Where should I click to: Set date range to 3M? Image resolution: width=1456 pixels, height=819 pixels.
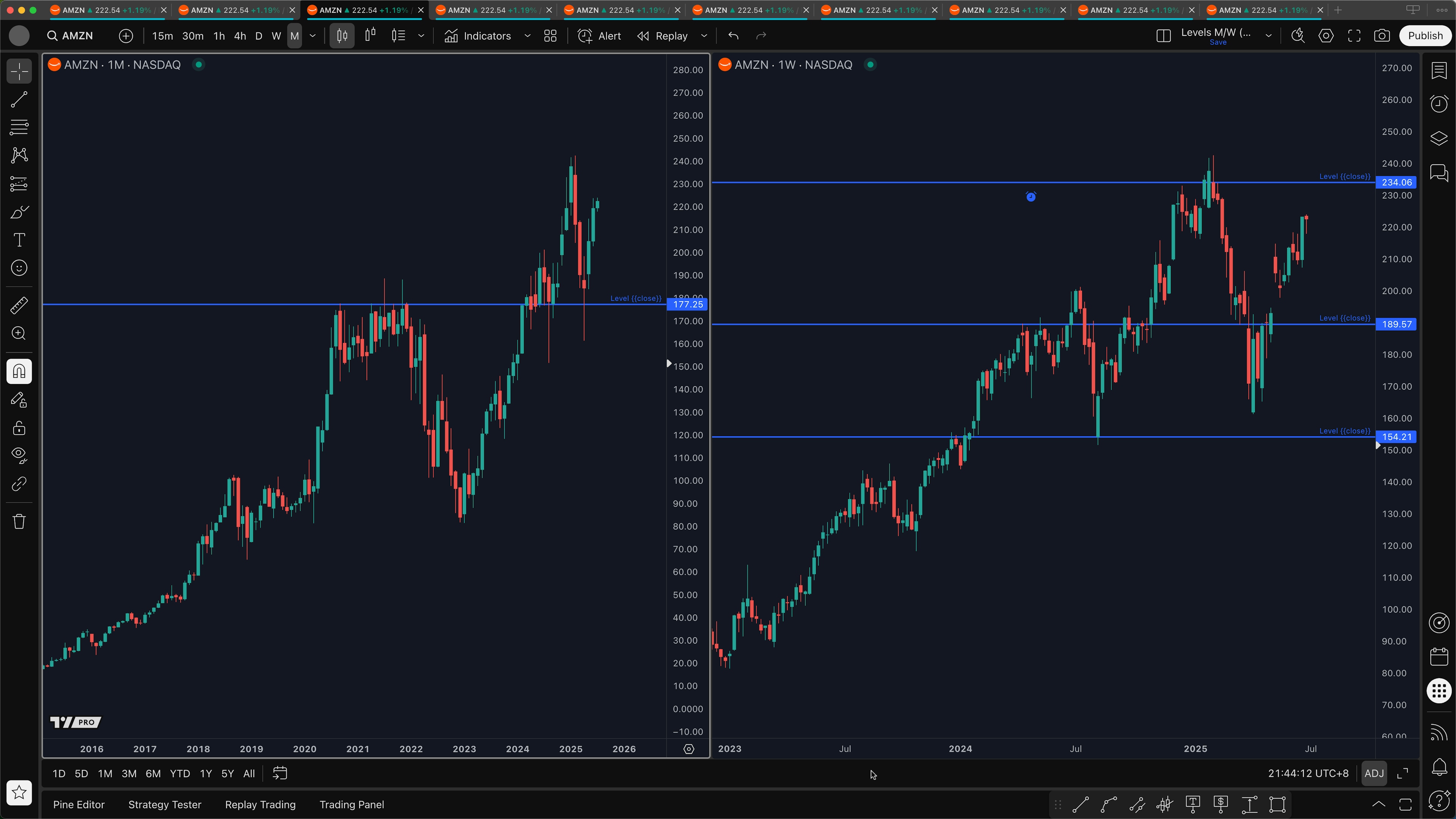coord(129,773)
